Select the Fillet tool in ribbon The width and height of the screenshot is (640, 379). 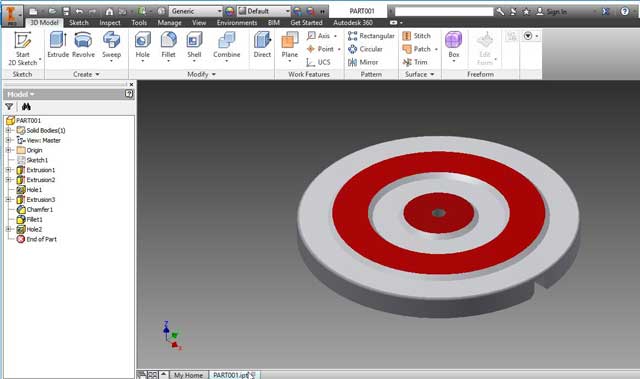pos(168,46)
